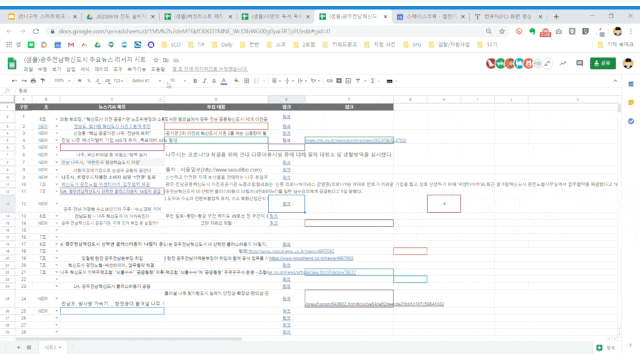Open the fill color picker
This screenshot has height=360, width=640.
[236, 81]
